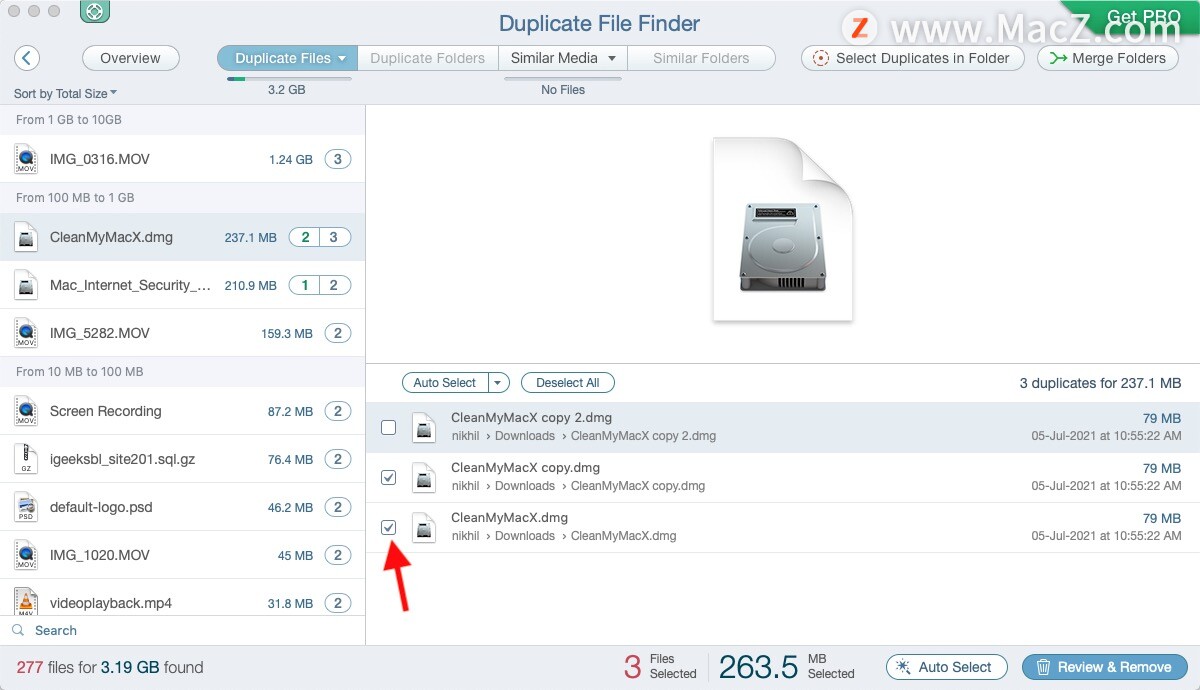Click the Get PRO banner
Viewport: 1200px width, 690px height.
coord(1144,17)
